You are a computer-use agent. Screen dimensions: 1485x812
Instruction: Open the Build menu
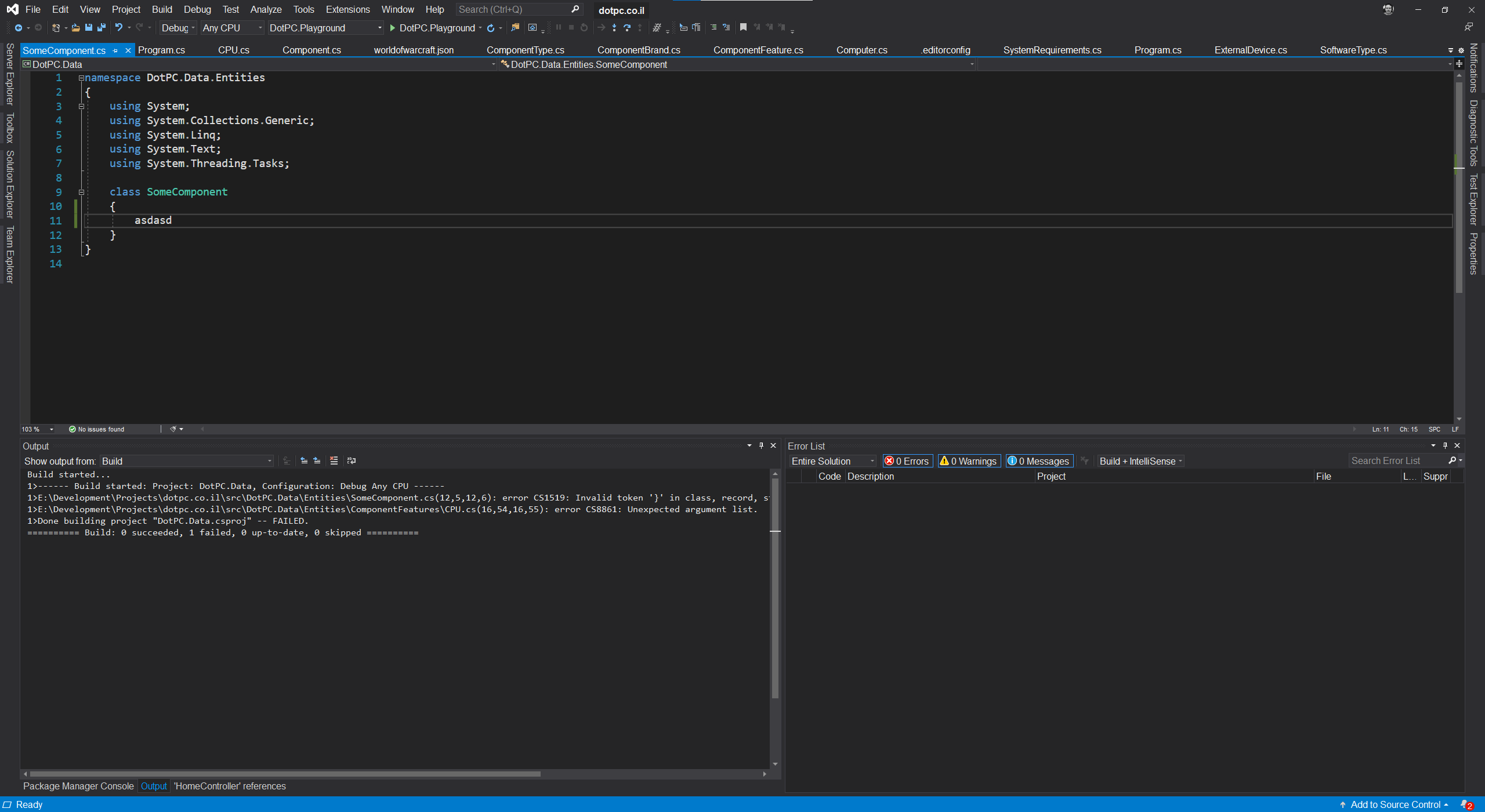point(162,9)
